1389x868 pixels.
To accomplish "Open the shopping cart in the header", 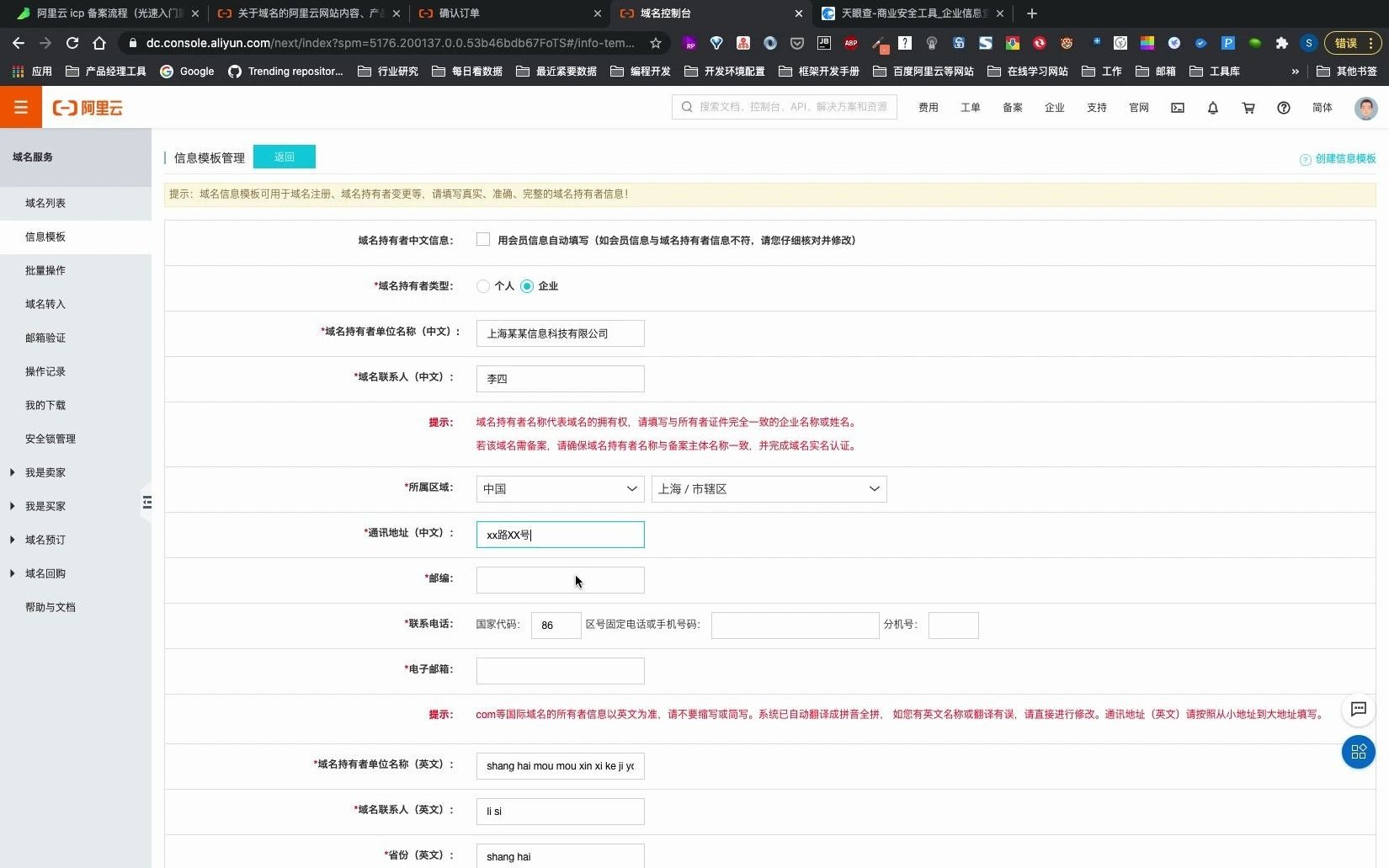I will [1249, 108].
